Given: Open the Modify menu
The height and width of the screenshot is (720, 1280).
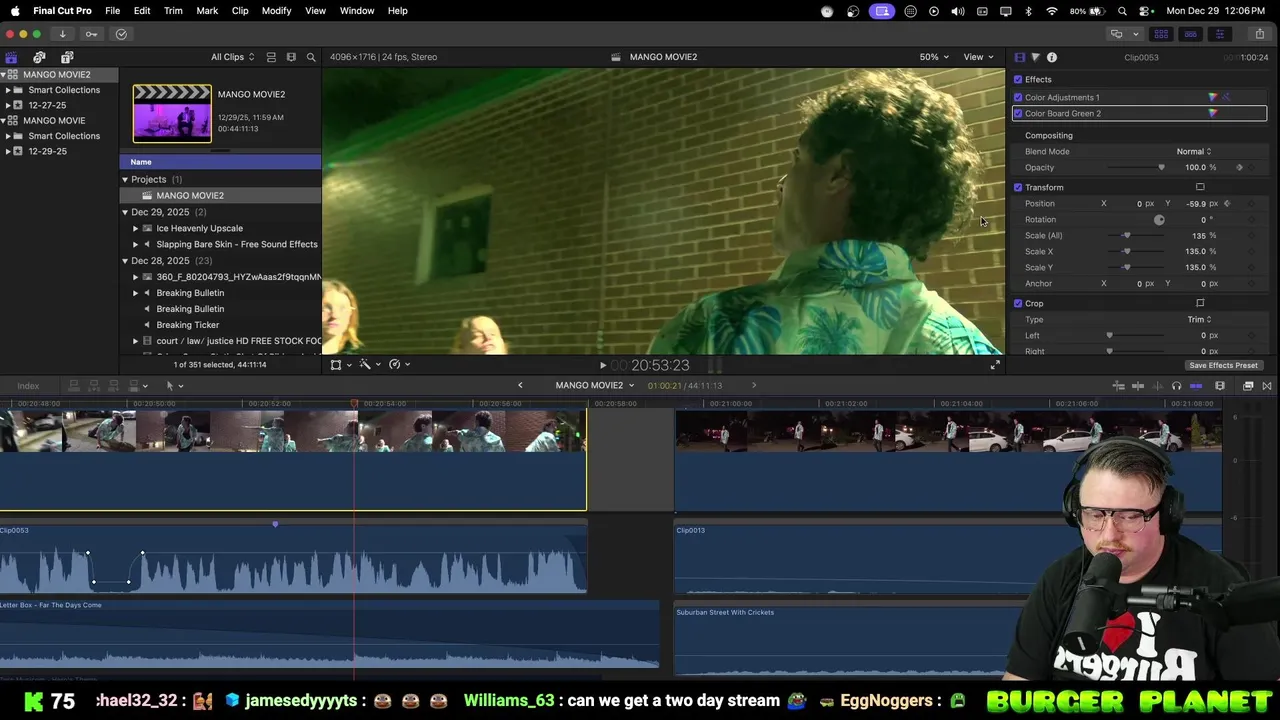Looking at the screenshot, I should (x=276, y=10).
